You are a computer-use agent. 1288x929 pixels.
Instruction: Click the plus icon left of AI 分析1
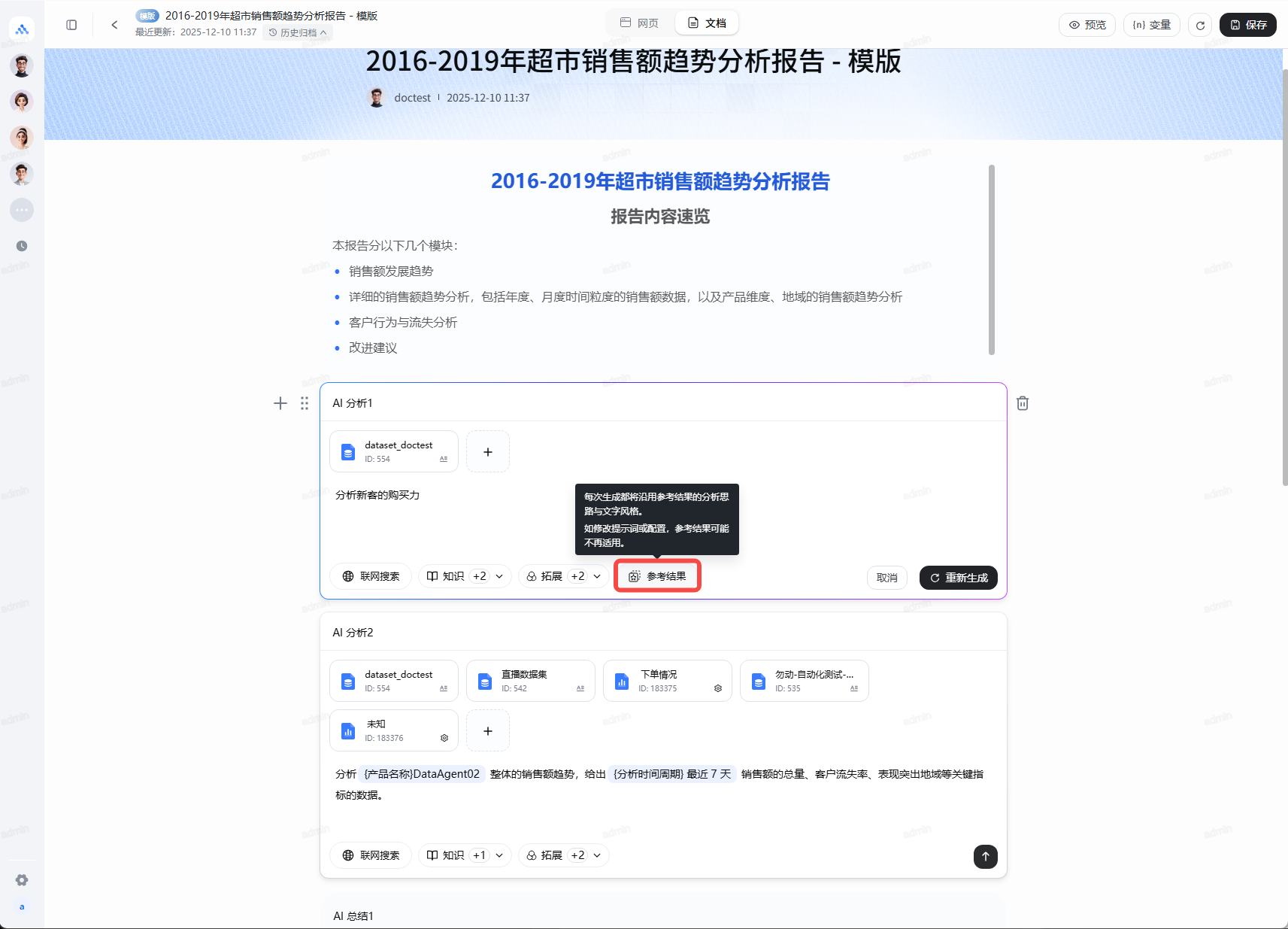coord(280,403)
